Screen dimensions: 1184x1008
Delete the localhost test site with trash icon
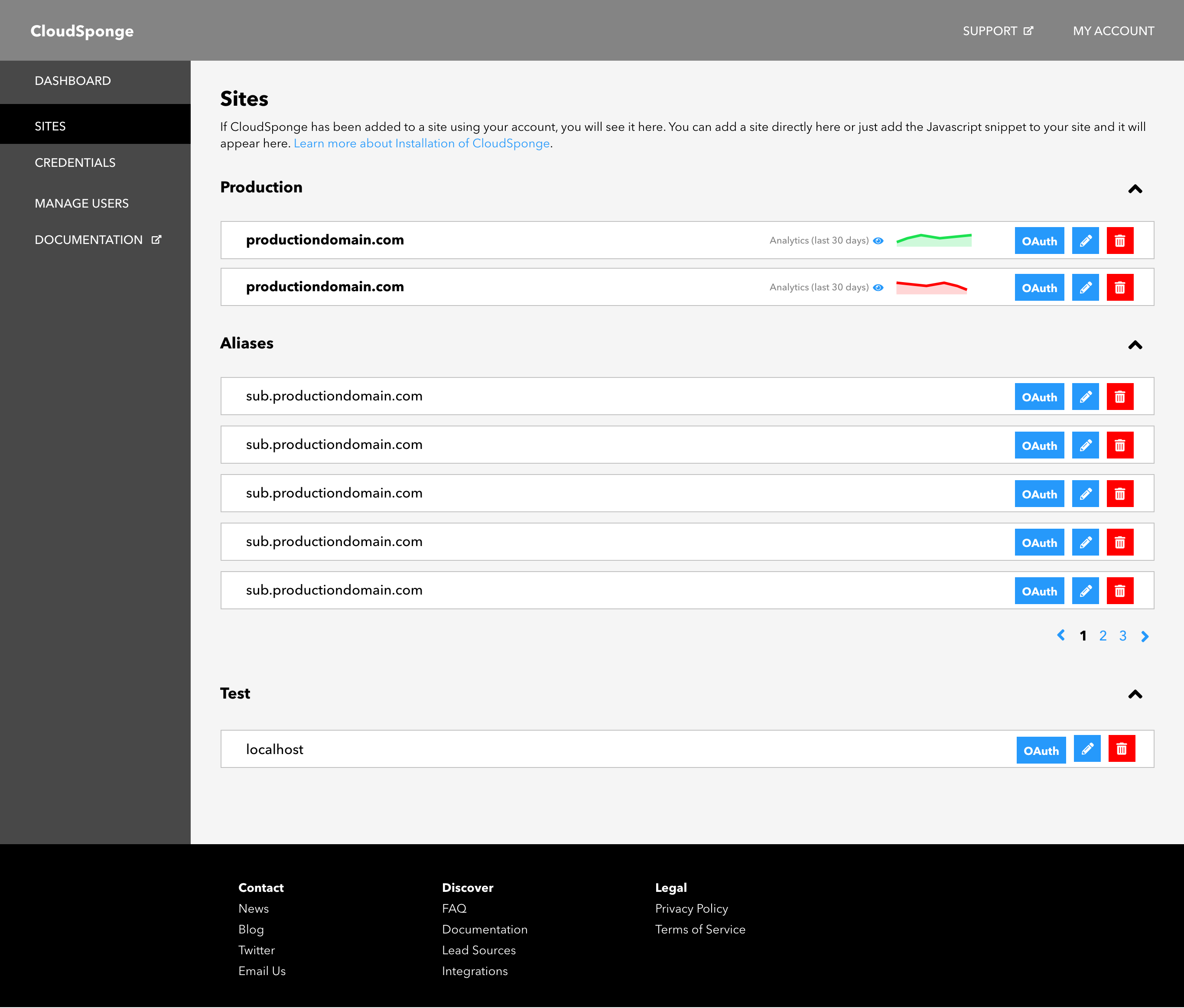tap(1121, 748)
